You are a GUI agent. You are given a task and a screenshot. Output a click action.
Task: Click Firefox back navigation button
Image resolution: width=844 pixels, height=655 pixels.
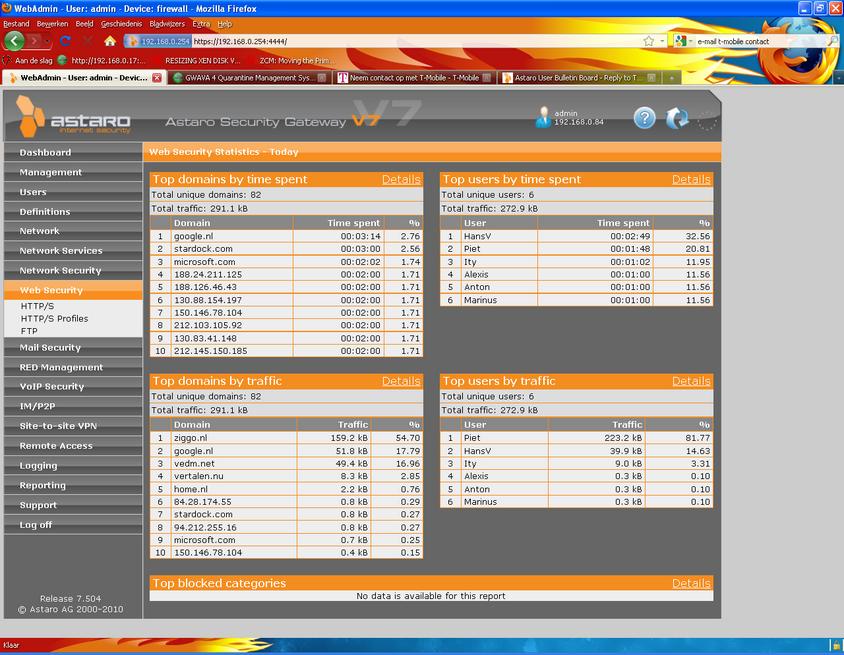[15, 41]
